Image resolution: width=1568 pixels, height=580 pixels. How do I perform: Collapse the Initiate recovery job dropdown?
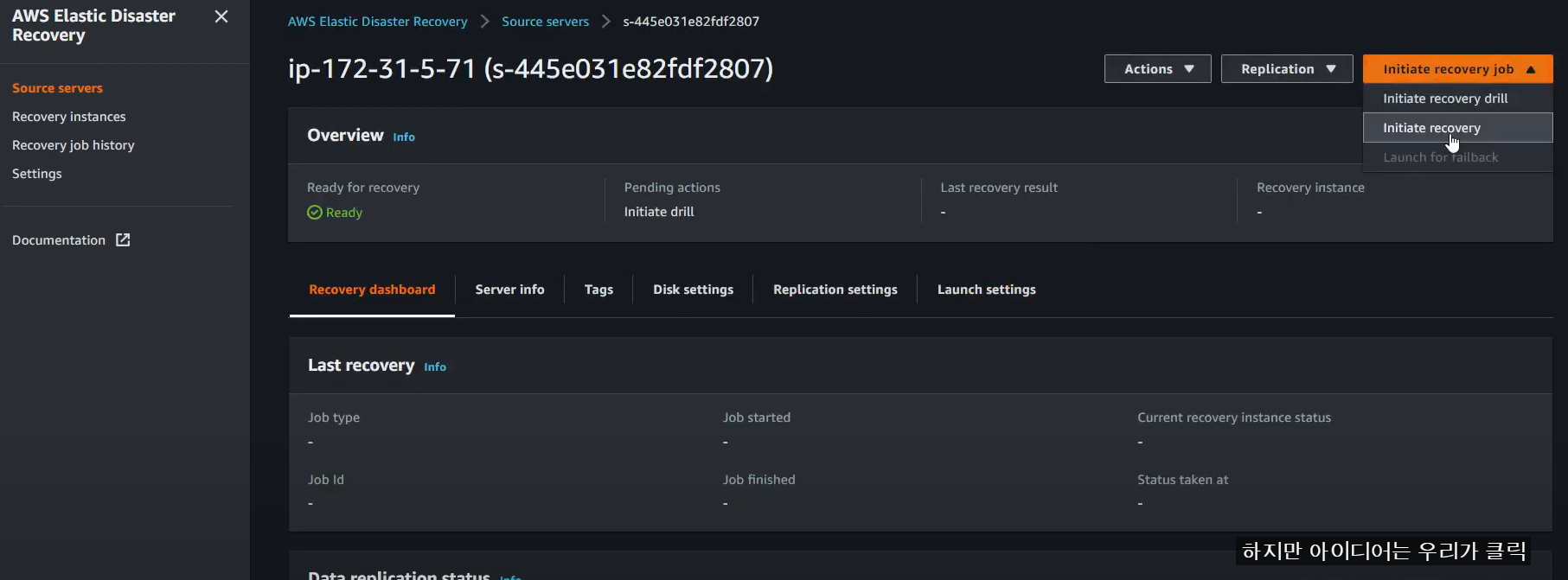(x=1458, y=69)
